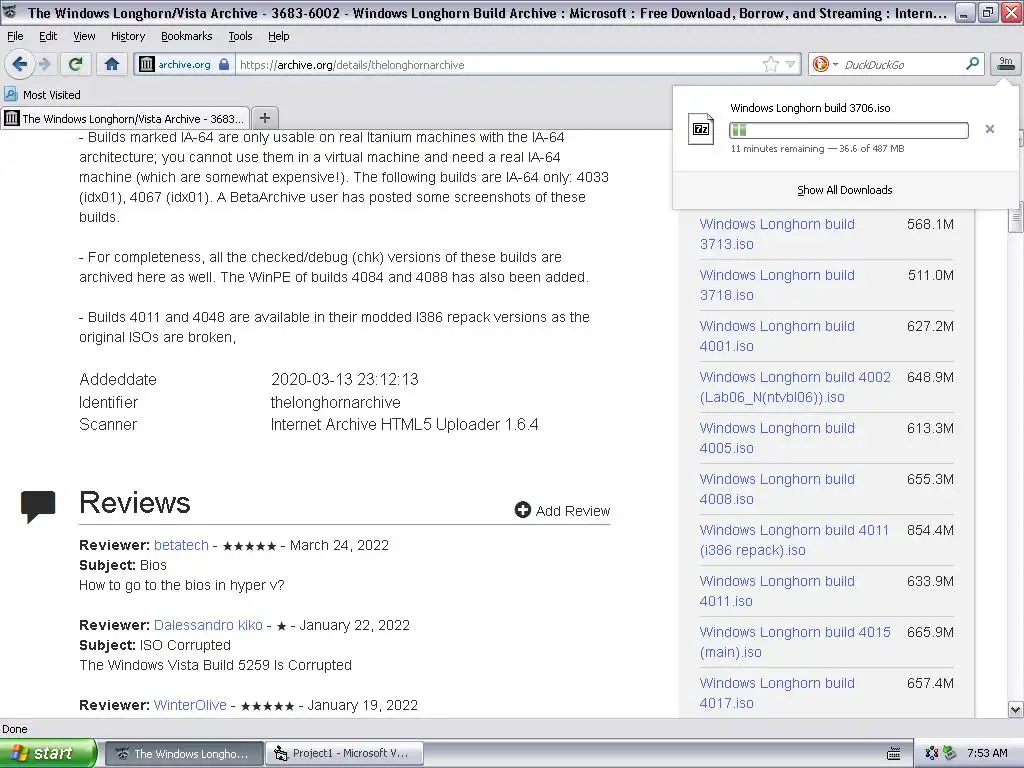The image size is (1024, 768).
Task: Open the Tools menu
Action: click(240, 36)
